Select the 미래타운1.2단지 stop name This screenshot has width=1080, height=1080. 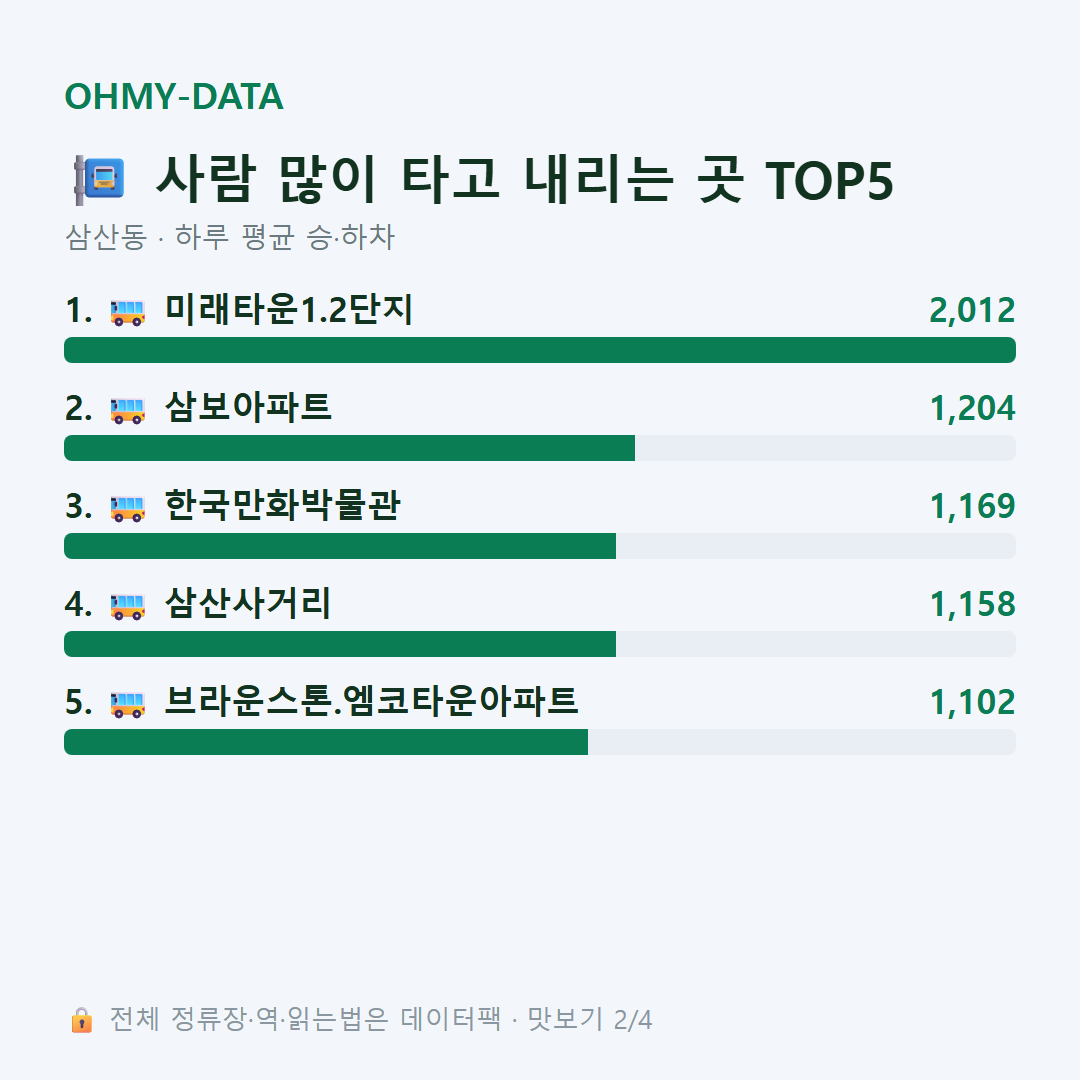point(289,309)
